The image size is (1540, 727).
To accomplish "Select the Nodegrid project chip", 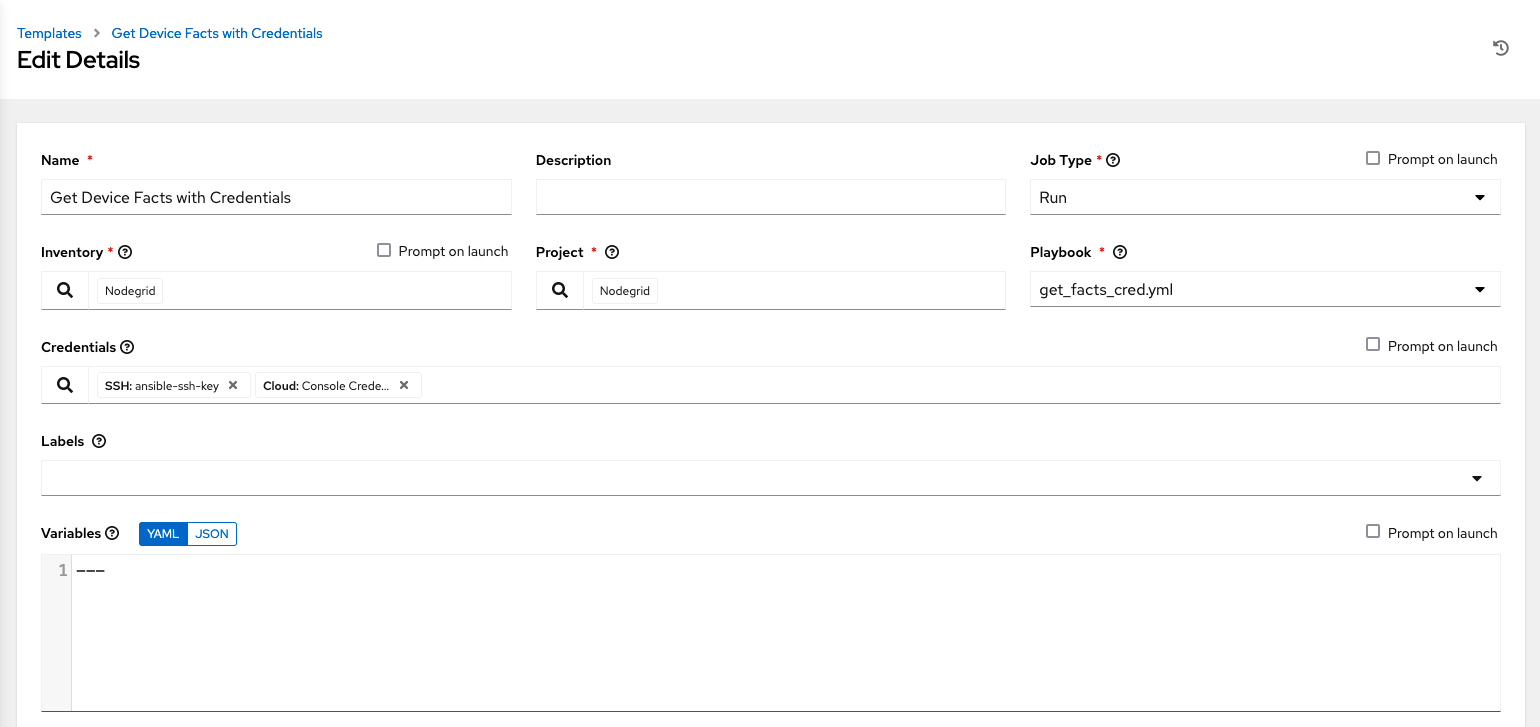I will [625, 291].
